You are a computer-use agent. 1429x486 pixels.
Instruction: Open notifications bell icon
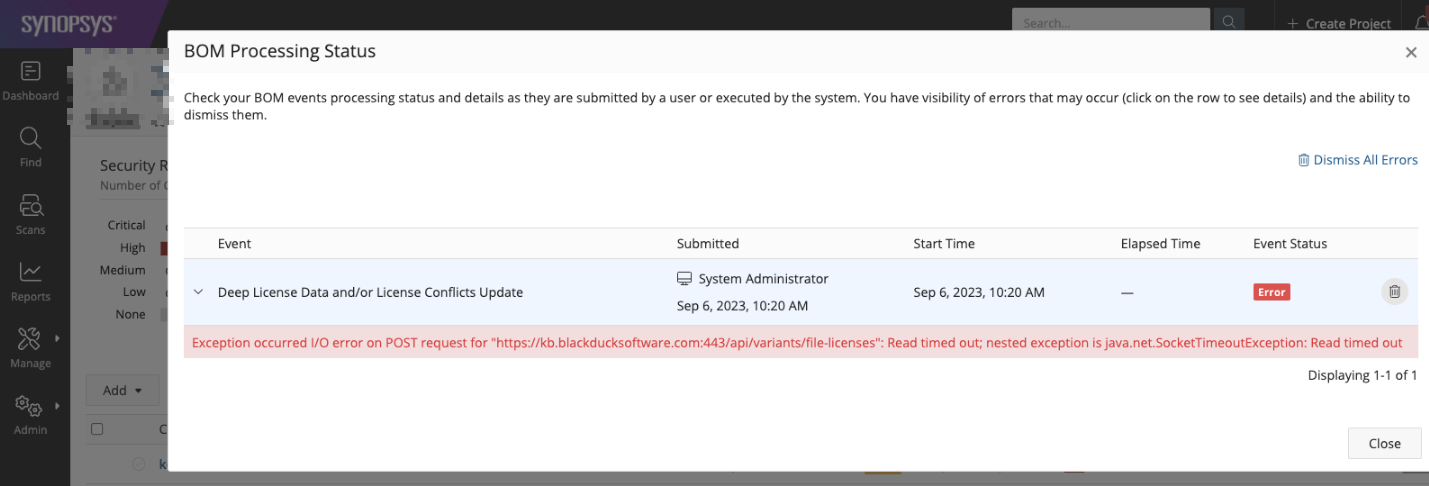(1422, 22)
